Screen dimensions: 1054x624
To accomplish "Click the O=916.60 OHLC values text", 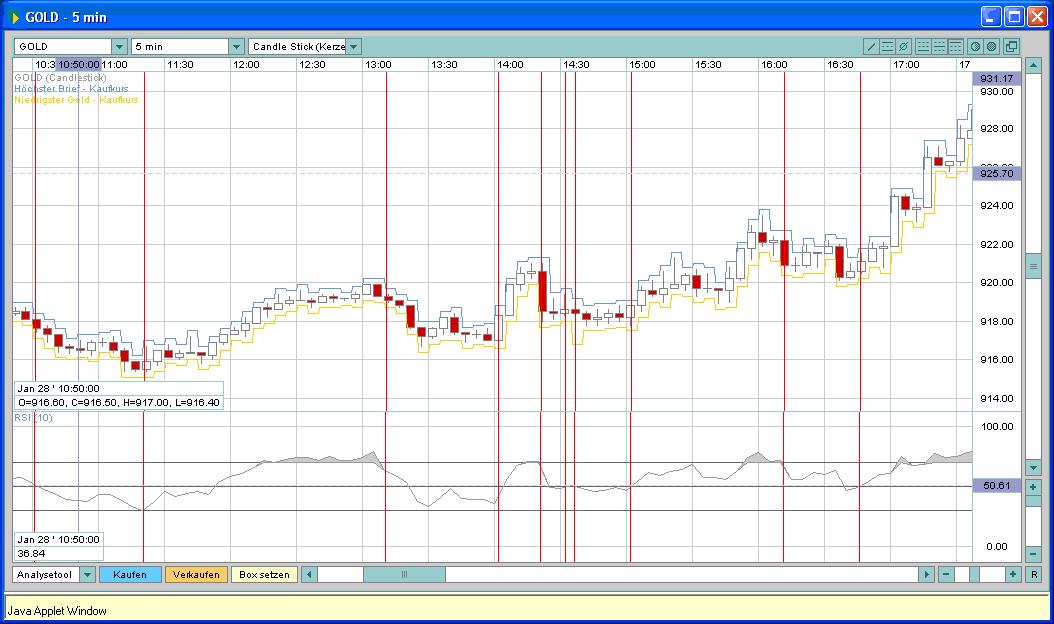I will coord(119,403).
